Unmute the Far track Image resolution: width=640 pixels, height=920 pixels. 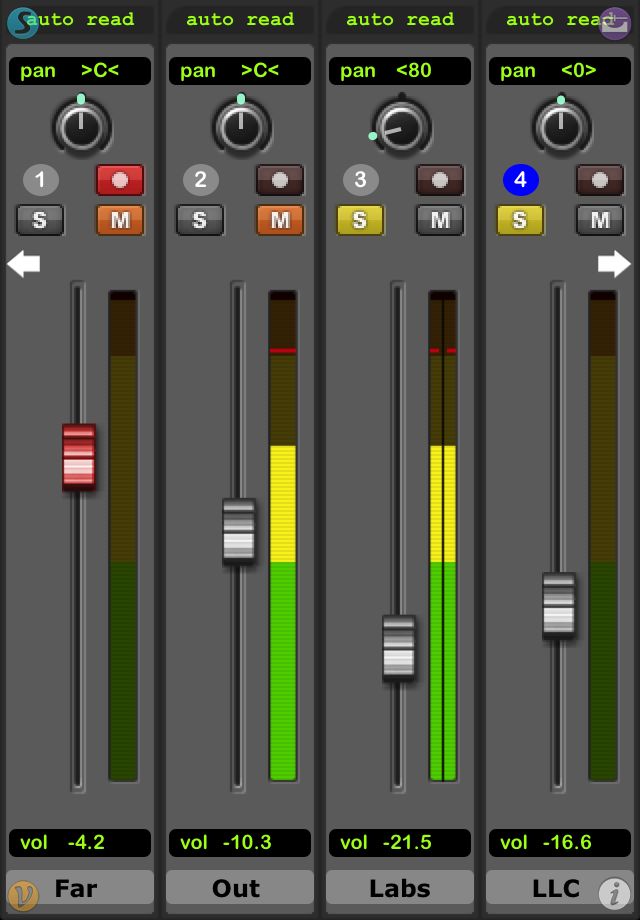tap(120, 220)
